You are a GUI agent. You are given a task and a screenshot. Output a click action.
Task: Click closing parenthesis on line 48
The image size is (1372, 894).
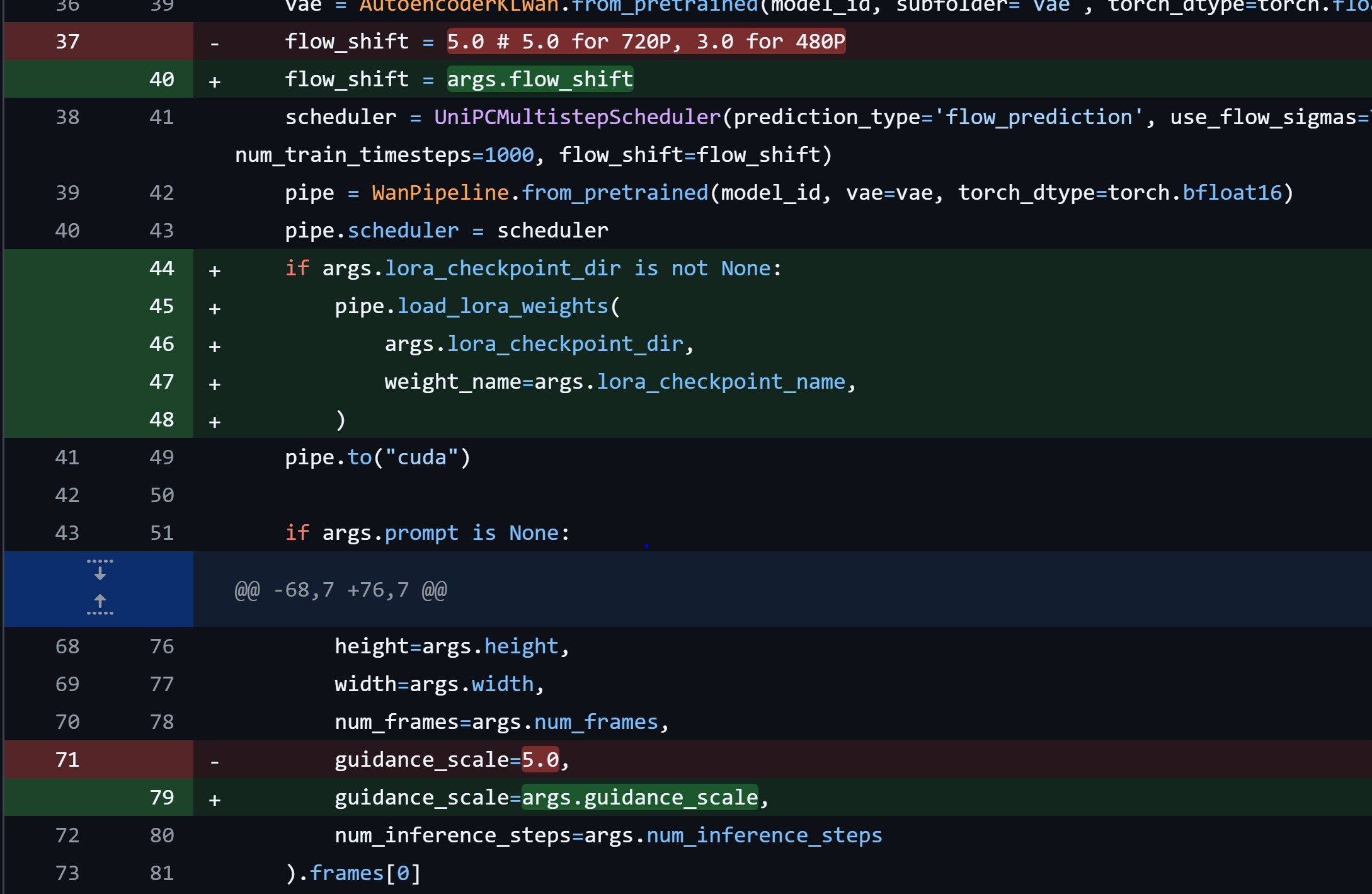click(x=341, y=420)
